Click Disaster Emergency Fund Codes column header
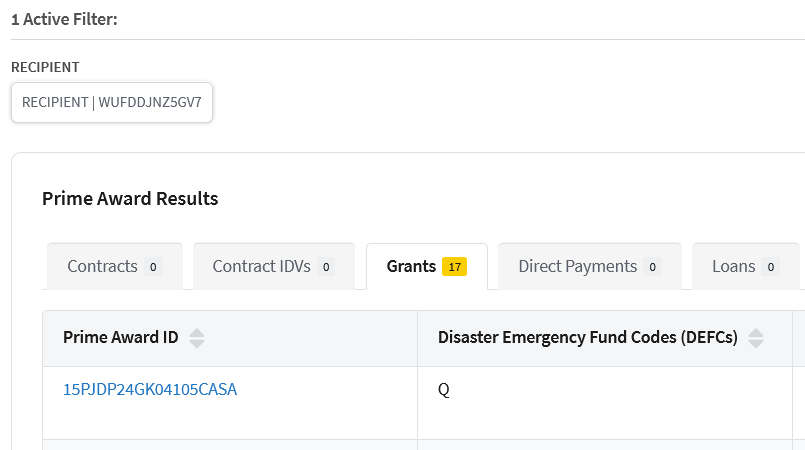Screen dimensions: 805x450 587,338
